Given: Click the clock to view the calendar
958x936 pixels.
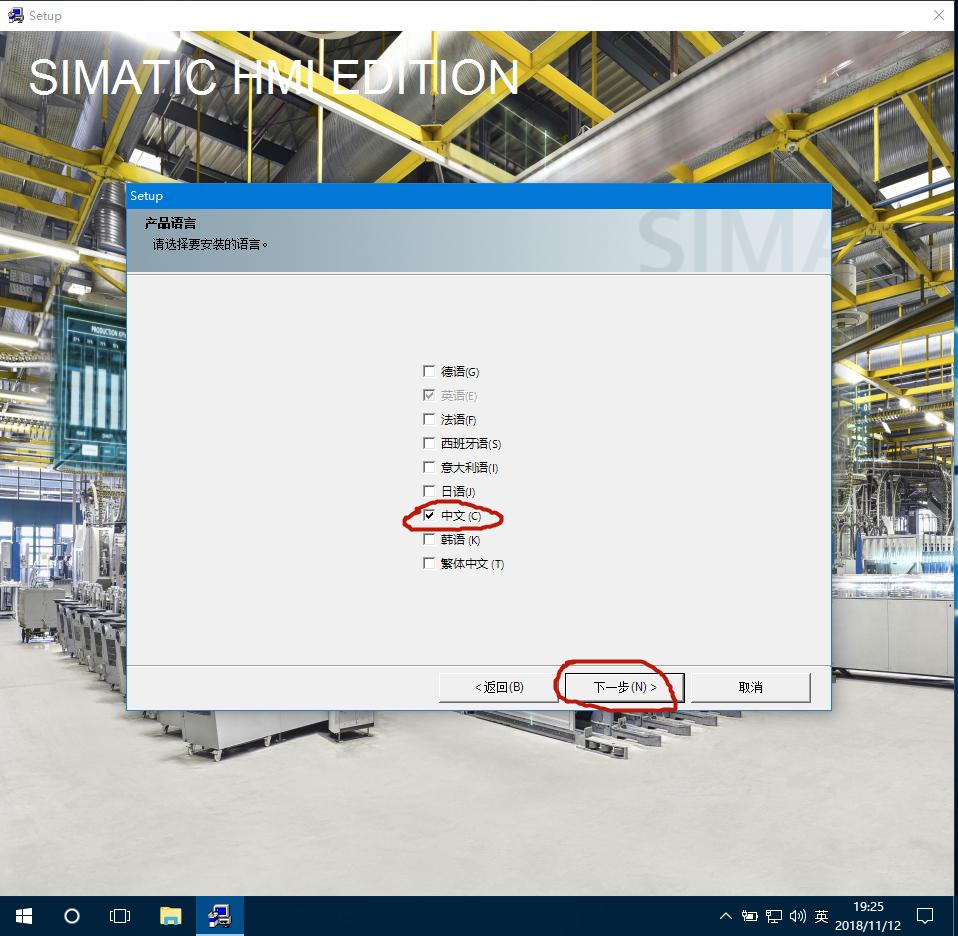Looking at the screenshot, I should [864, 915].
